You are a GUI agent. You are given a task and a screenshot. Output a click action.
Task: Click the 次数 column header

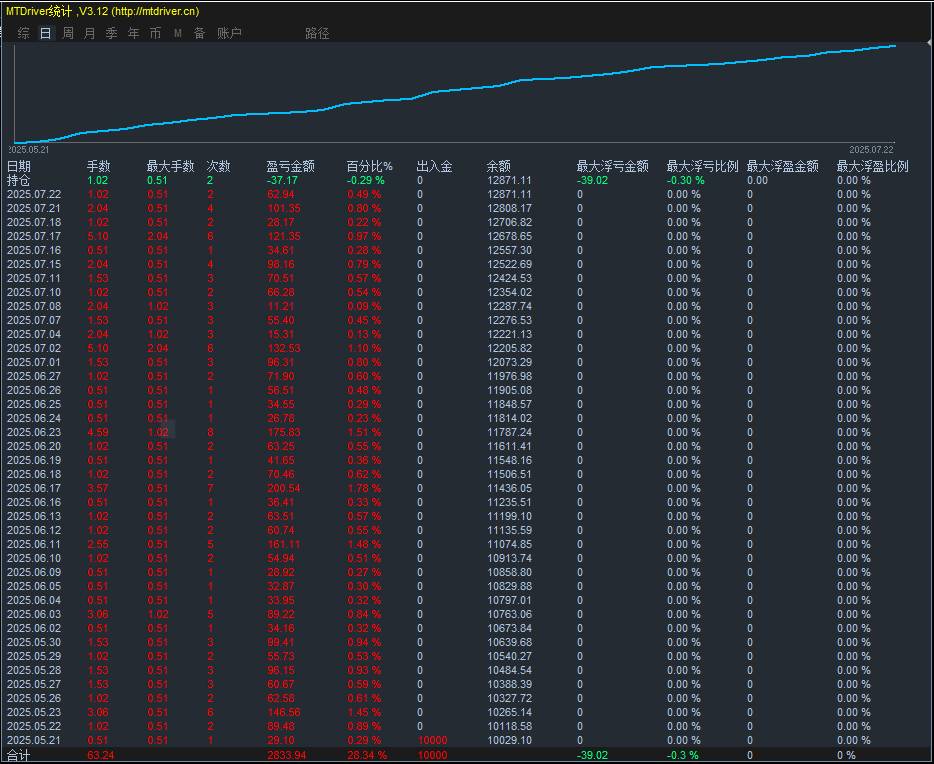tap(218, 166)
